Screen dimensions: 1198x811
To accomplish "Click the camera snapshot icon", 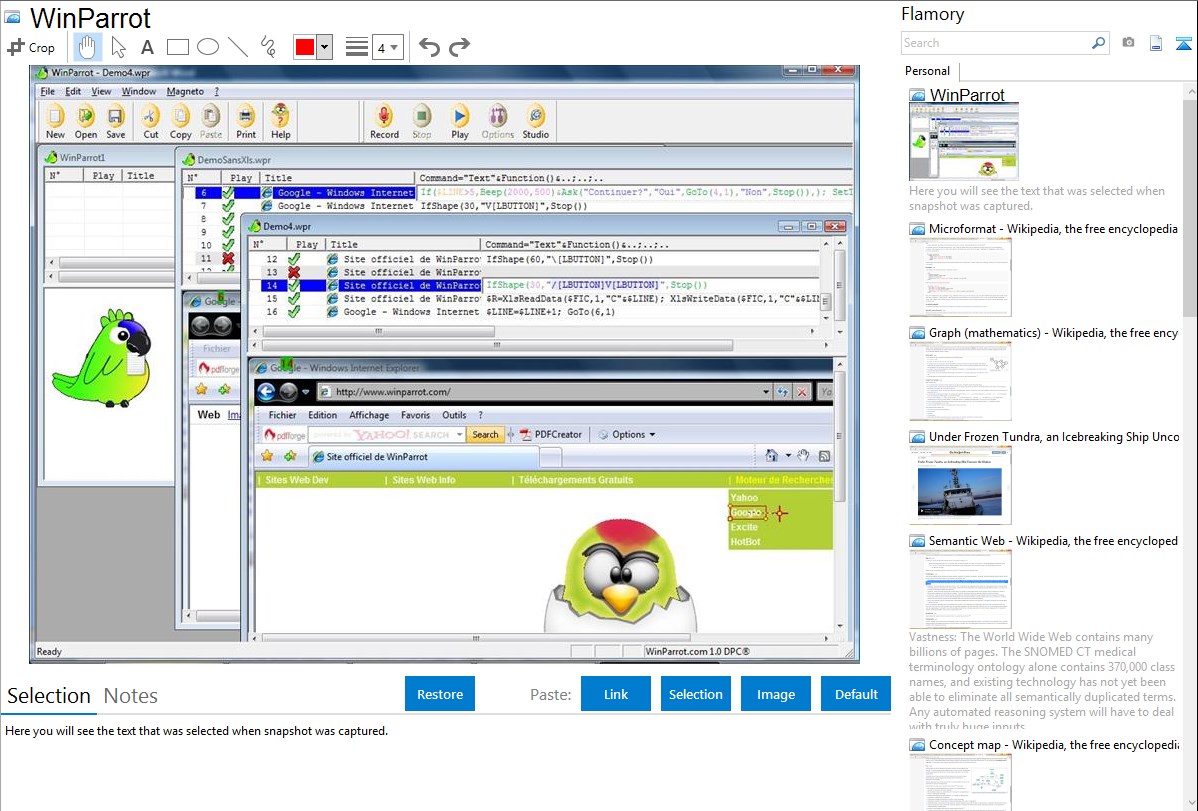I will (x=1128, y=43).
